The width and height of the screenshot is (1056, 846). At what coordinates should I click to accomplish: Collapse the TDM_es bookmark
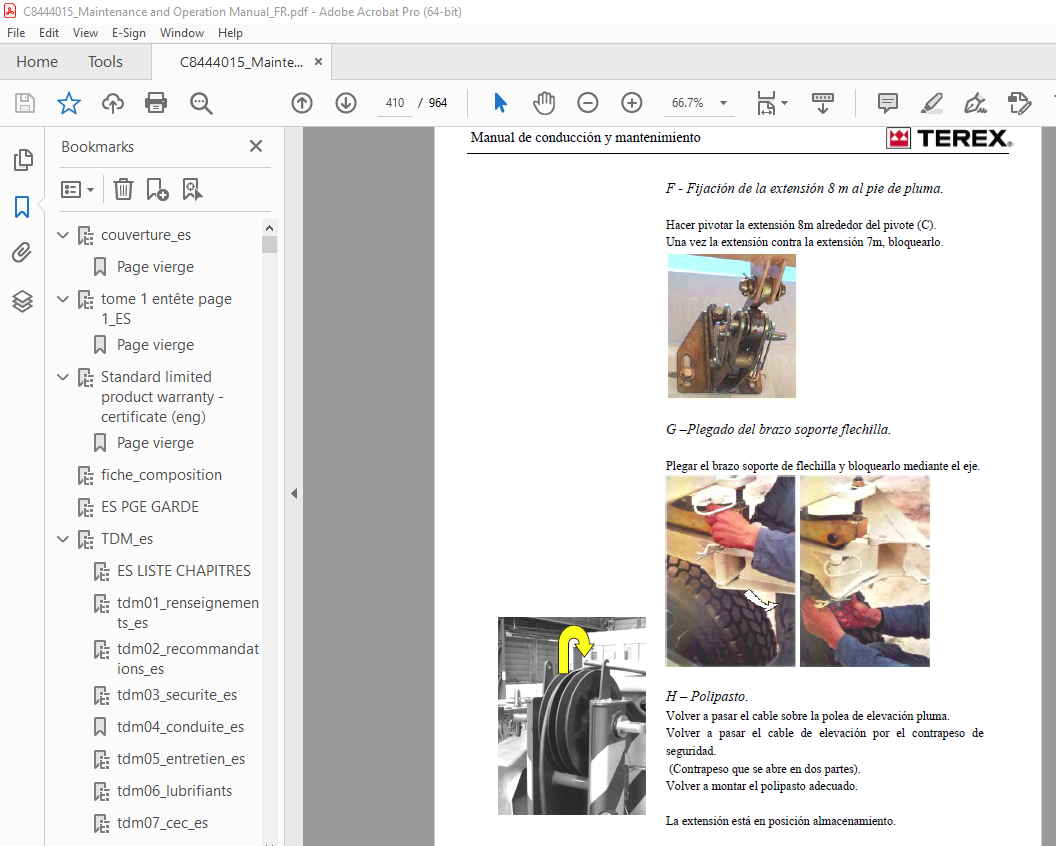[x=63, y=539]
